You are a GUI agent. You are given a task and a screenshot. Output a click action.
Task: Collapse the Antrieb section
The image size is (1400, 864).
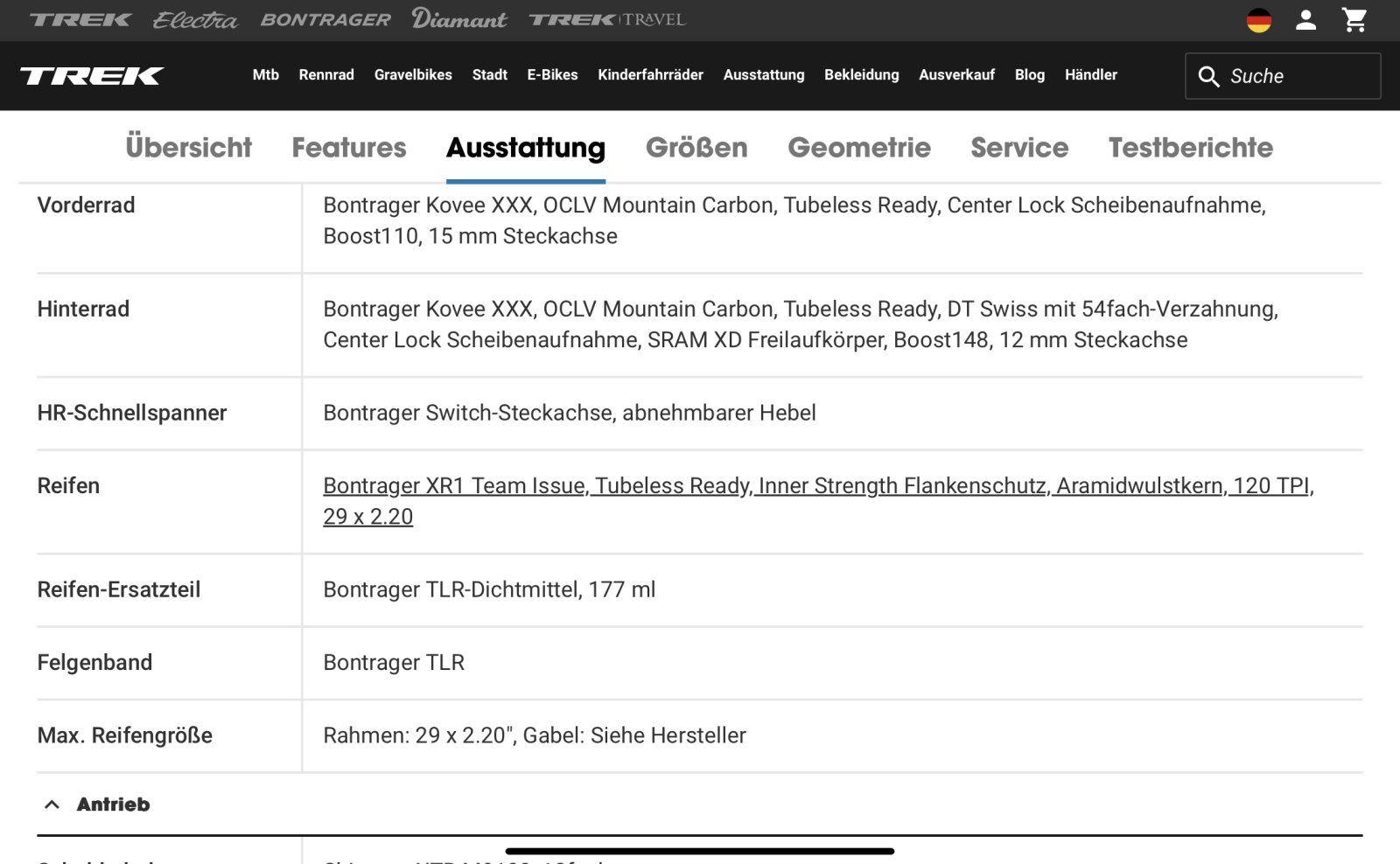pos(52,805)
